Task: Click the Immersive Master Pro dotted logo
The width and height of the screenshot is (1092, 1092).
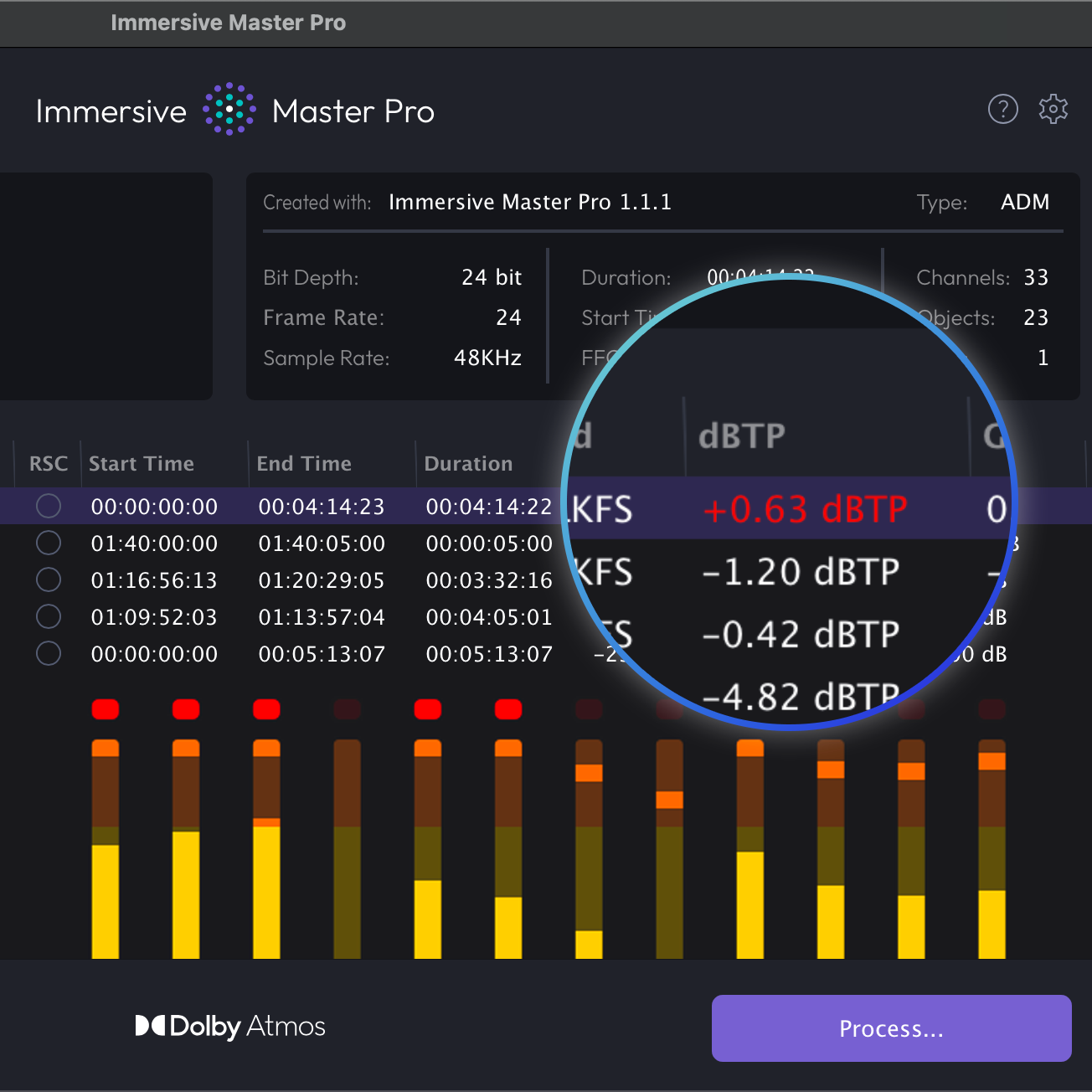Action: coord(229,109)
